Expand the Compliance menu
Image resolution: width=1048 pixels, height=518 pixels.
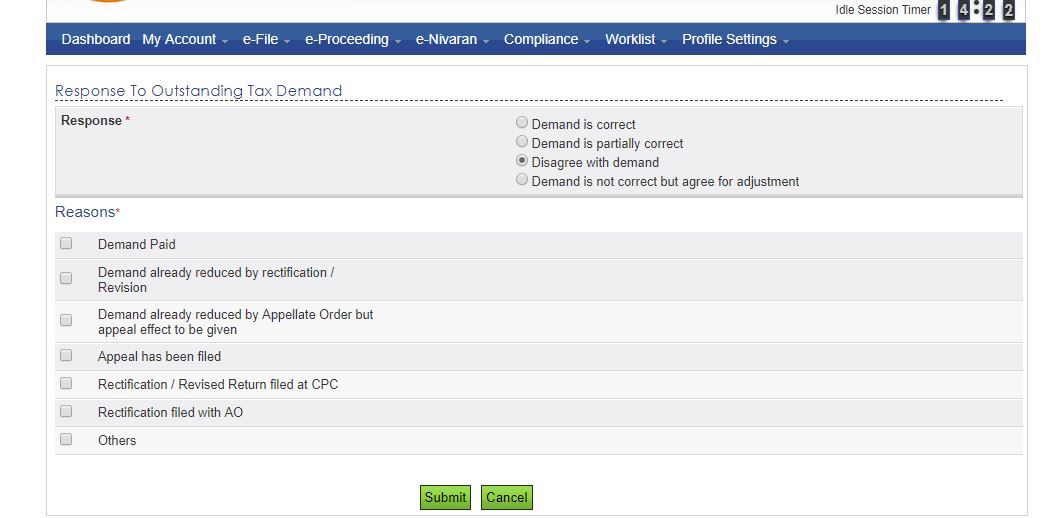pyautogui.click(x=547, y=39)
